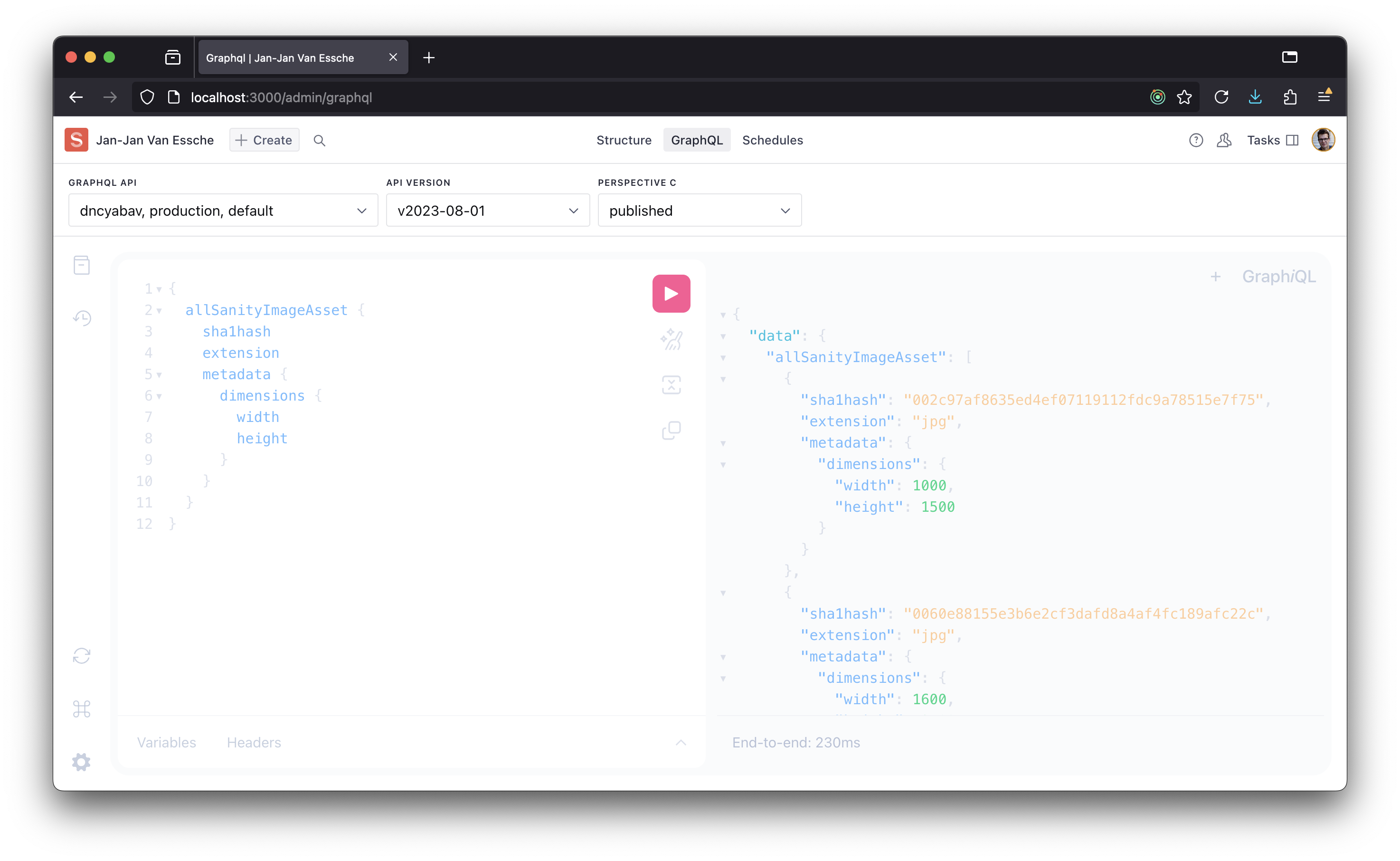This screenshot has height=861, width=1400.
Task: Select the GraphQL API dropdown
Action: 222,210
